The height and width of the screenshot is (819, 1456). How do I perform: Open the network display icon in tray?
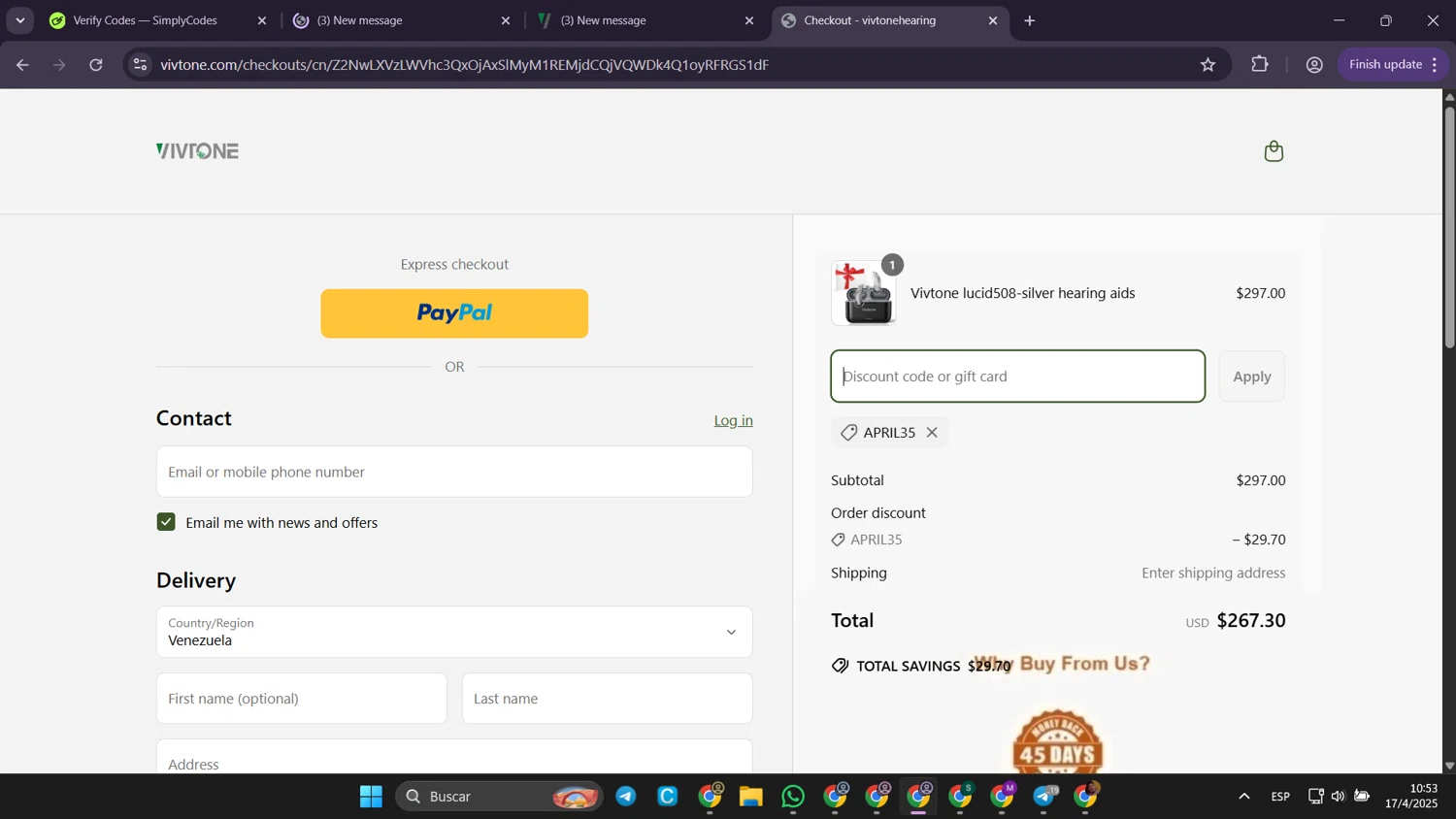click(x=1315, y=797)
